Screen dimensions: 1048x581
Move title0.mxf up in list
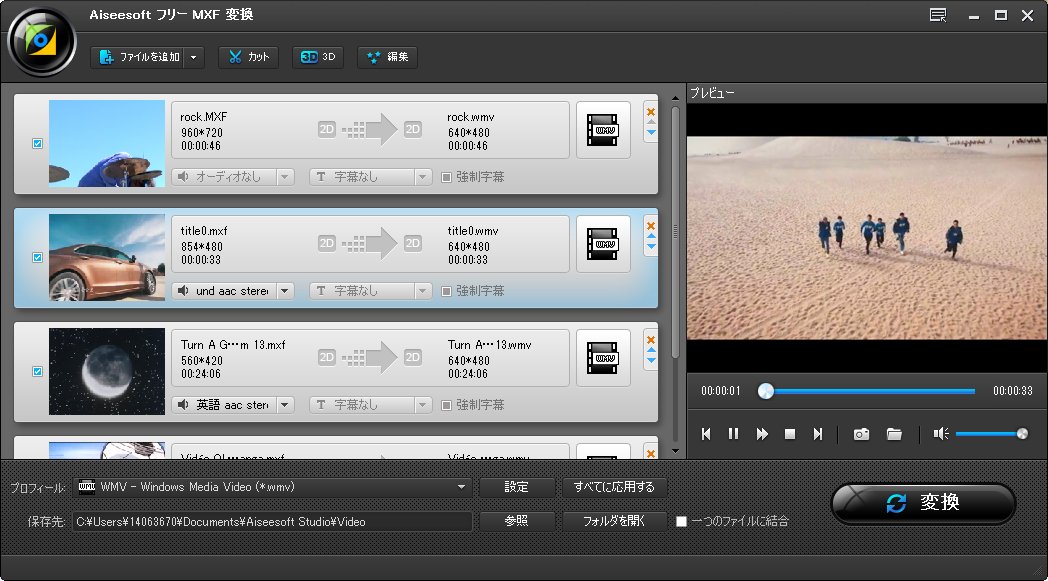651,237
